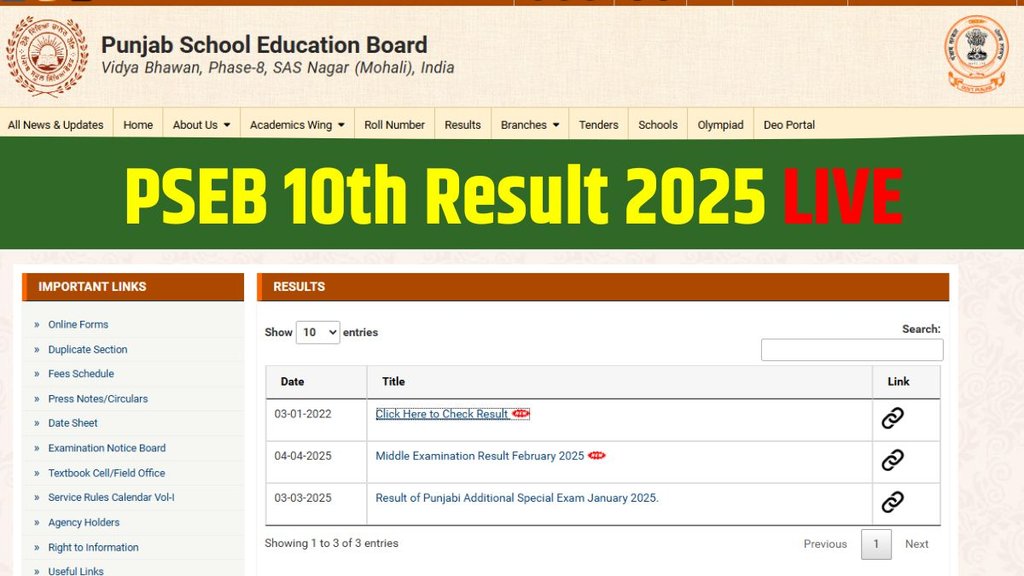Open link icon for Click Here to Check Result row
Screen dimensions: 1024x576
[892, 418]
